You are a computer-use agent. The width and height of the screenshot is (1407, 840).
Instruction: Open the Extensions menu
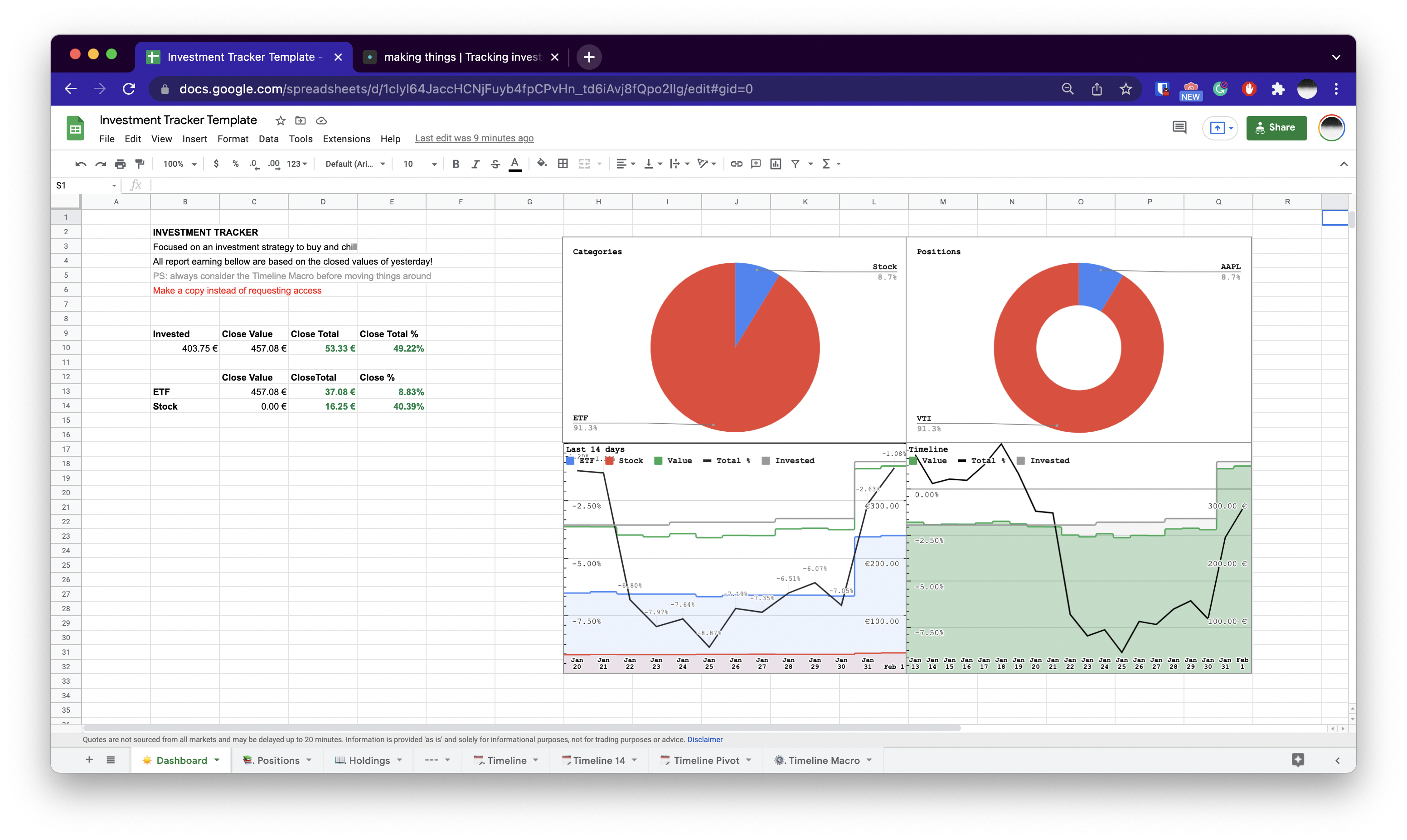(x=346, y=139)
